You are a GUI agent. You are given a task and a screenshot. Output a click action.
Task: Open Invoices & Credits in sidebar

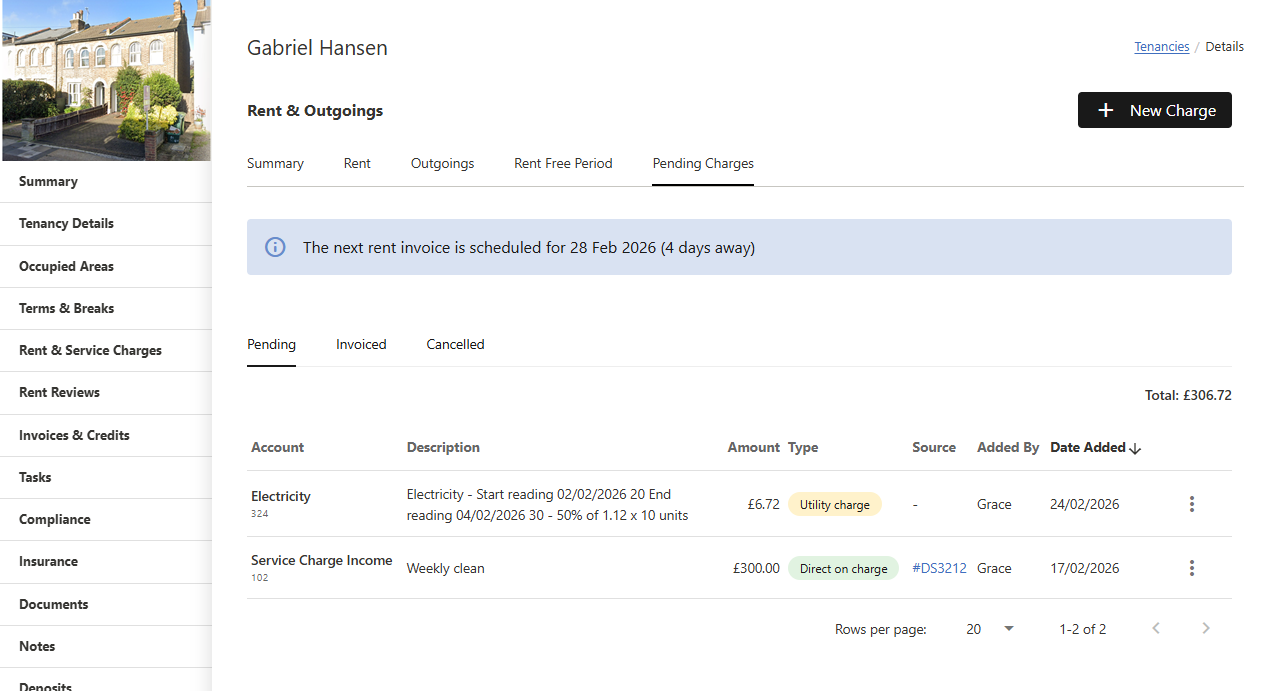coord(74,435)
